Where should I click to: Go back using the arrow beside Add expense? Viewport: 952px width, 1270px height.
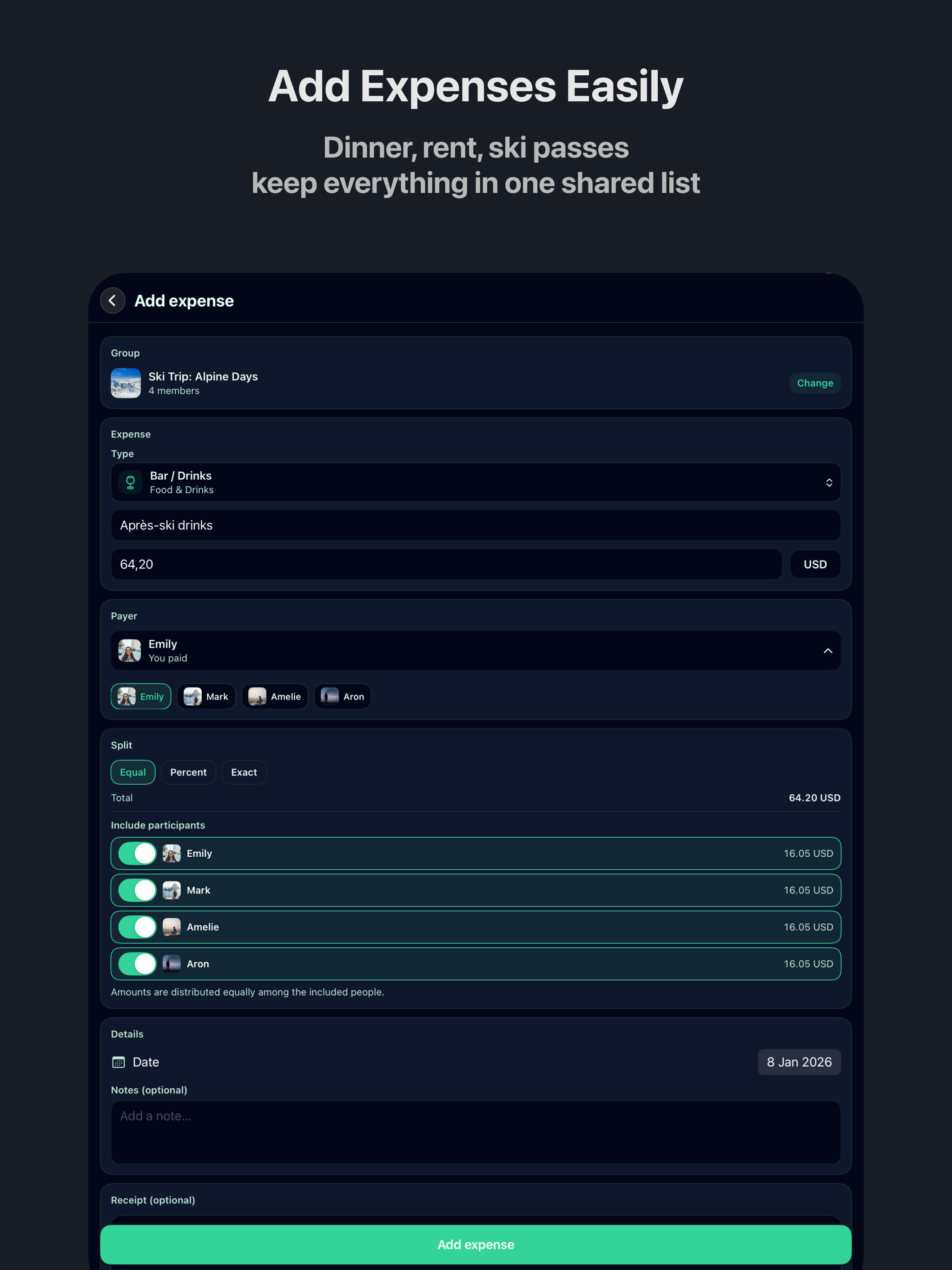(112, 300)
